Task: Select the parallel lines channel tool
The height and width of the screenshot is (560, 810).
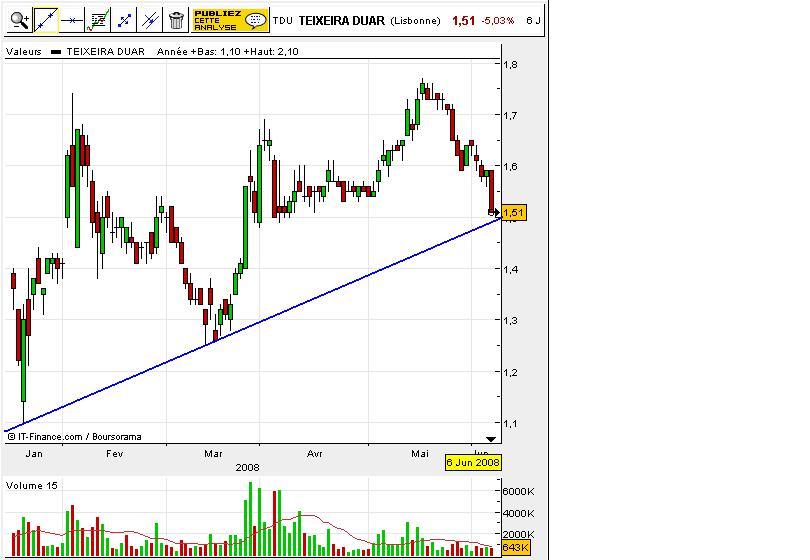Action: (150, 21)
